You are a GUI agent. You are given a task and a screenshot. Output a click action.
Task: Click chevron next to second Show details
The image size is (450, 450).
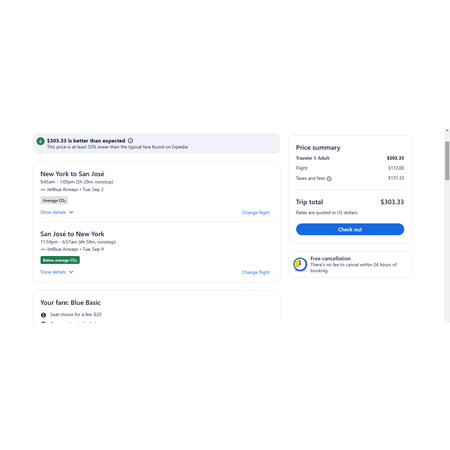pyautogui.click(x=71, y=272)
